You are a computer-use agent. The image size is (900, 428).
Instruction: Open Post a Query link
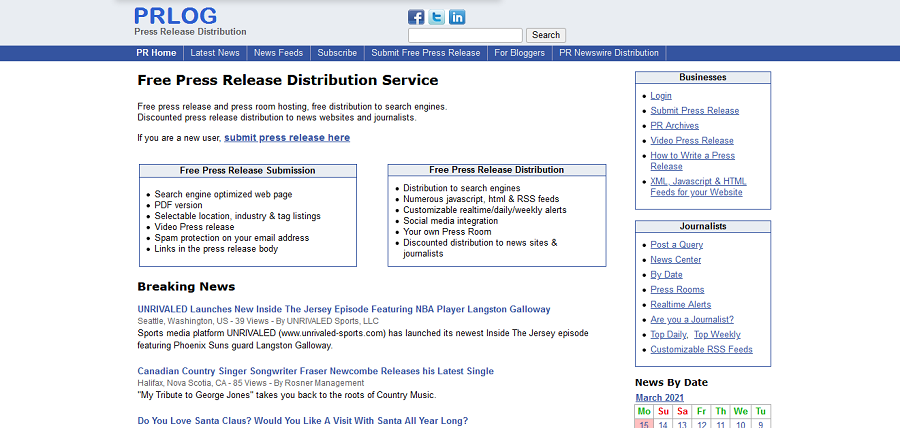676,244
